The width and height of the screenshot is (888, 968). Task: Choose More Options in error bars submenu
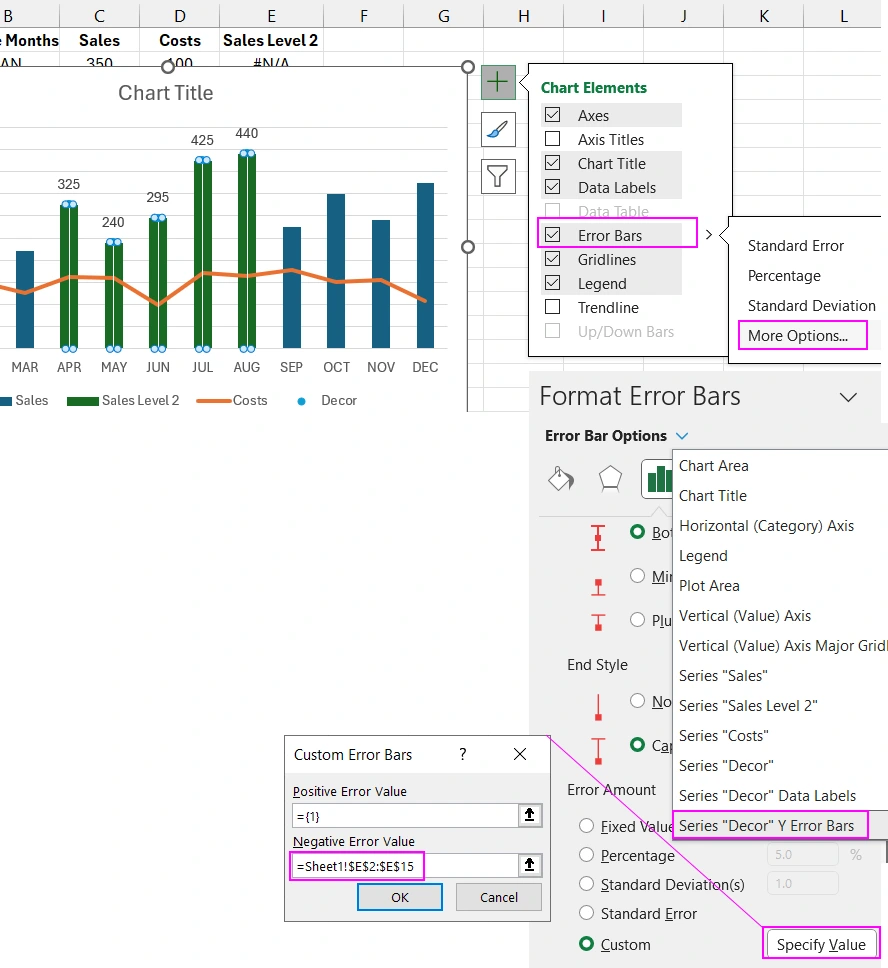[798, 336]
